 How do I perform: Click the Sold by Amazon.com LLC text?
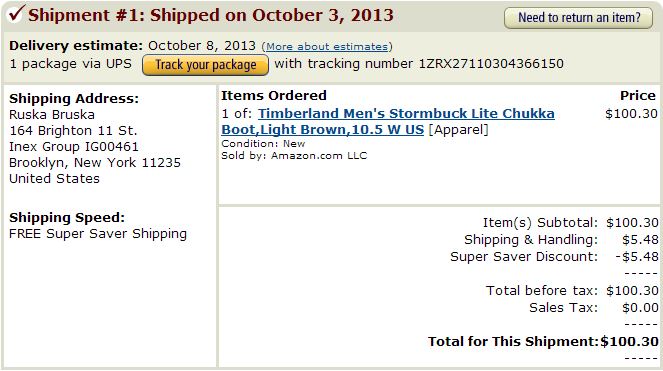pyautogui.click(x=294, y=156)
